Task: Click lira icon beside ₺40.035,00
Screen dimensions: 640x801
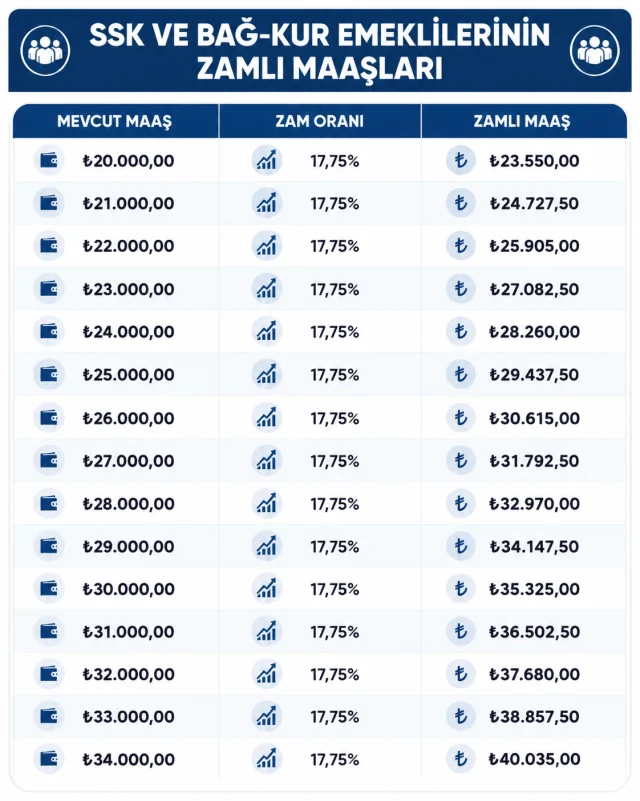Action: [x=461, y=759]
